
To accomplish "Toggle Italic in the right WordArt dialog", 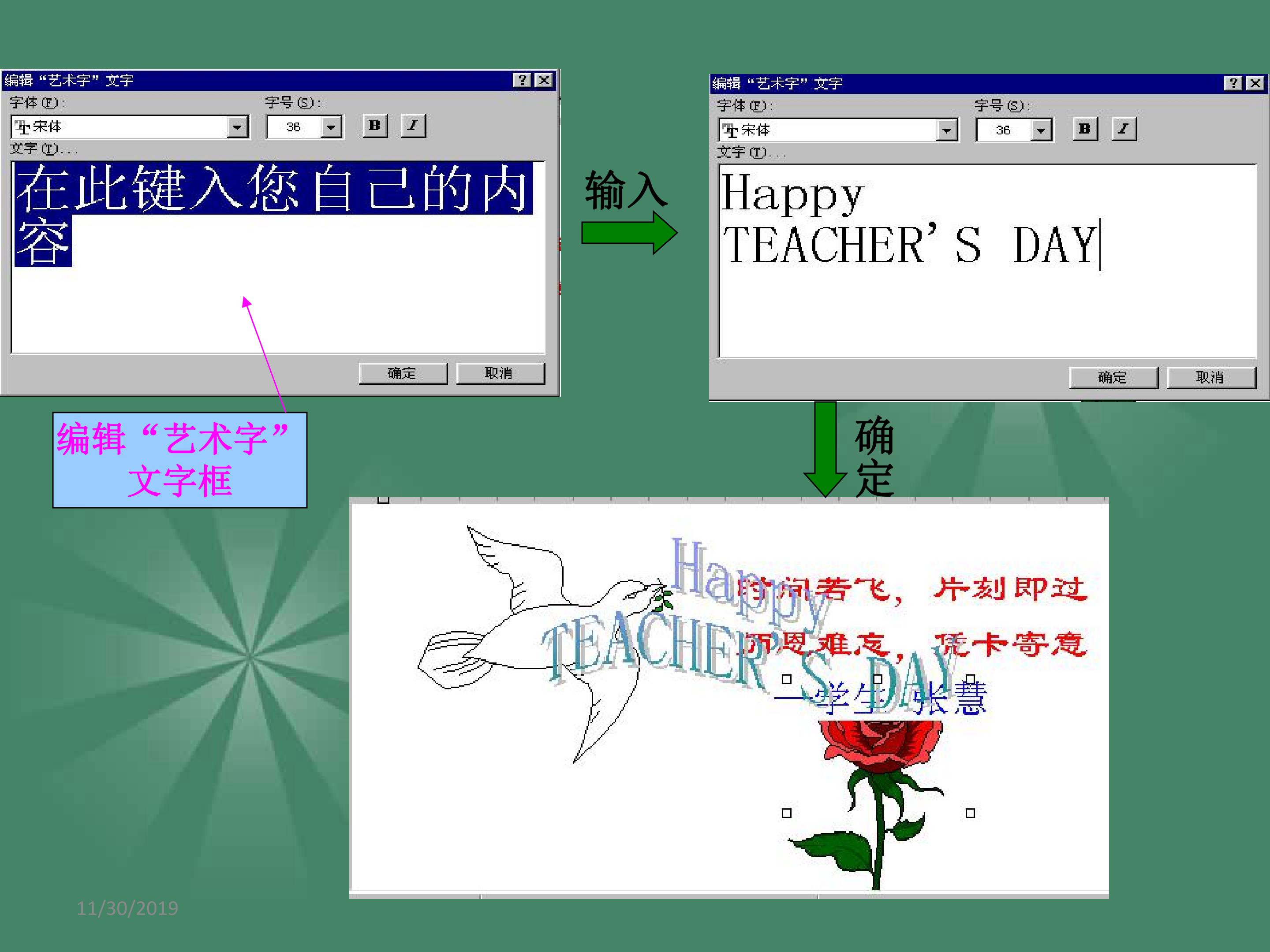I will tap(1124, 129).
